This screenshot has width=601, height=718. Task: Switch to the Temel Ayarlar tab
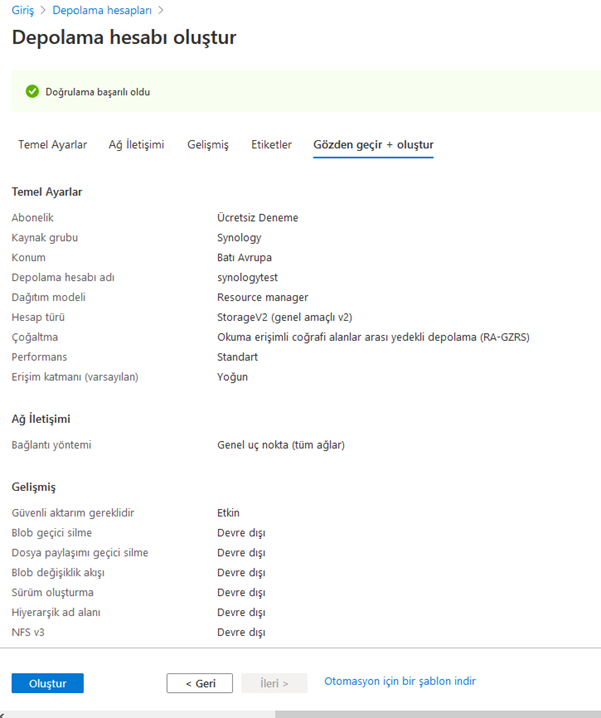[53, 145]
